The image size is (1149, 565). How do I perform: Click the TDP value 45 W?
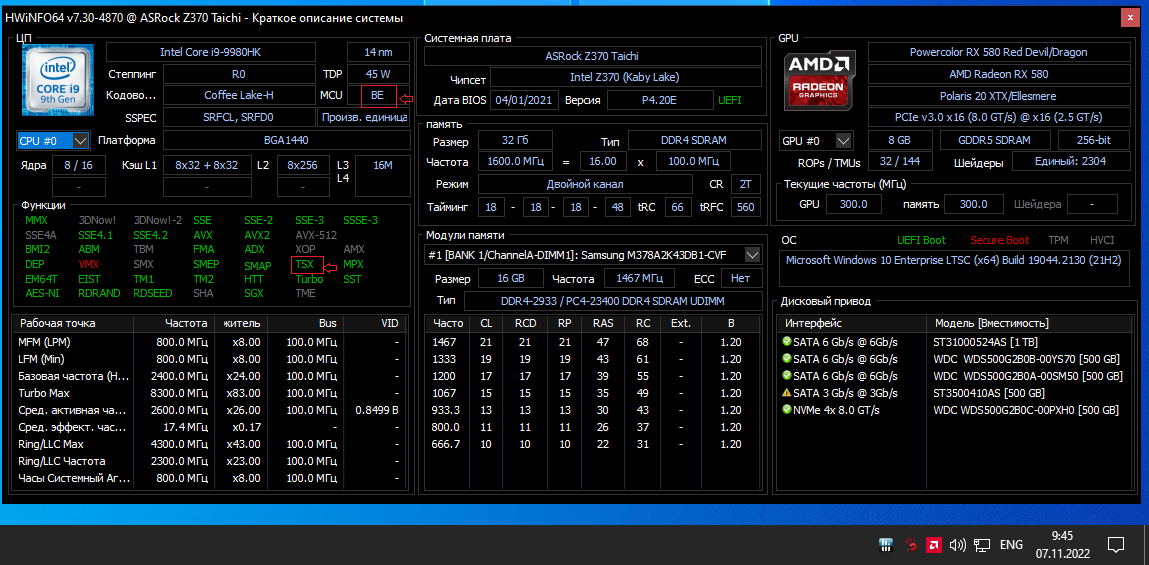tap(378, 74)
